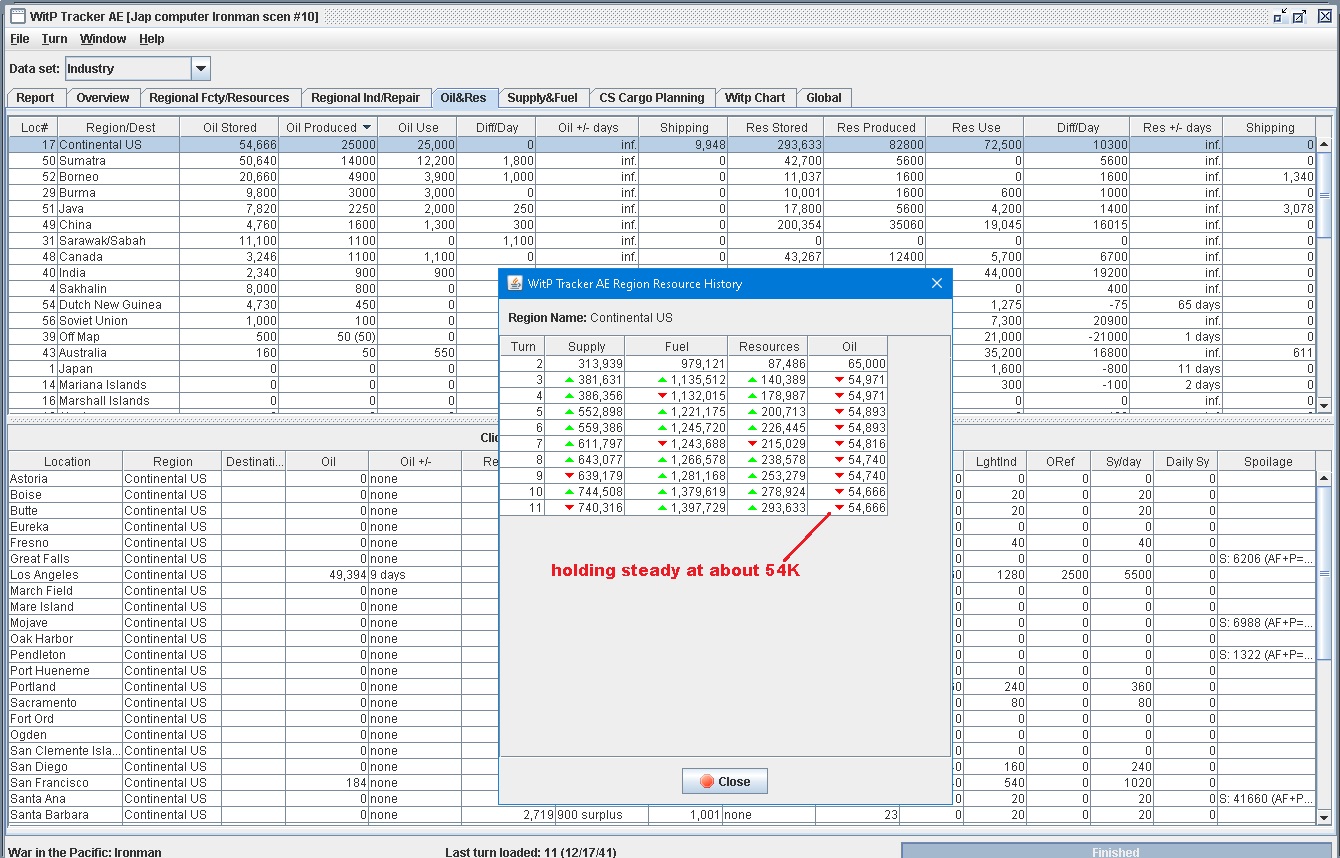Open the Witp Chart tab
Image resolution: width=1340 pixels, height=858 pixels.
[755, 98]
